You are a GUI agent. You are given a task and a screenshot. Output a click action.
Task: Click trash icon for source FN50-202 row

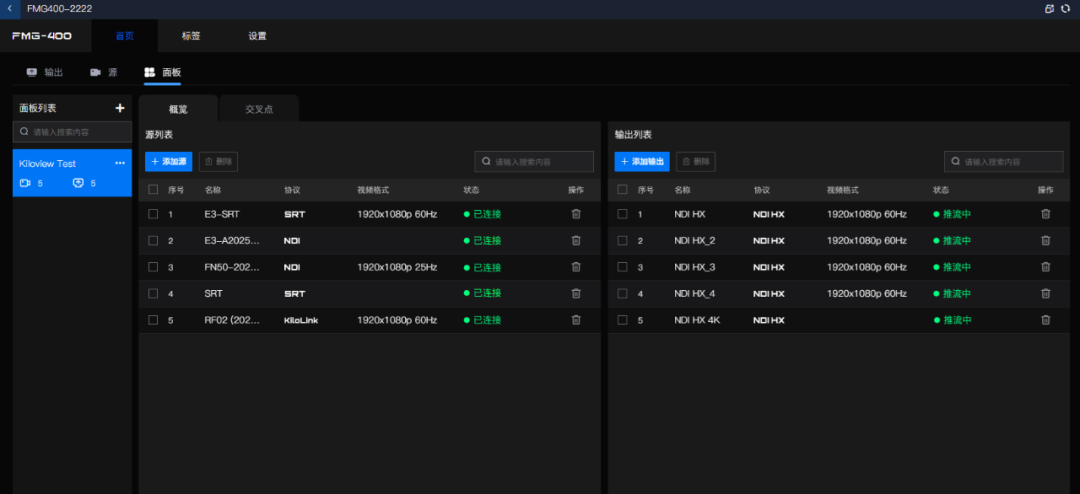pyautogui.click(x=576, y=267)
